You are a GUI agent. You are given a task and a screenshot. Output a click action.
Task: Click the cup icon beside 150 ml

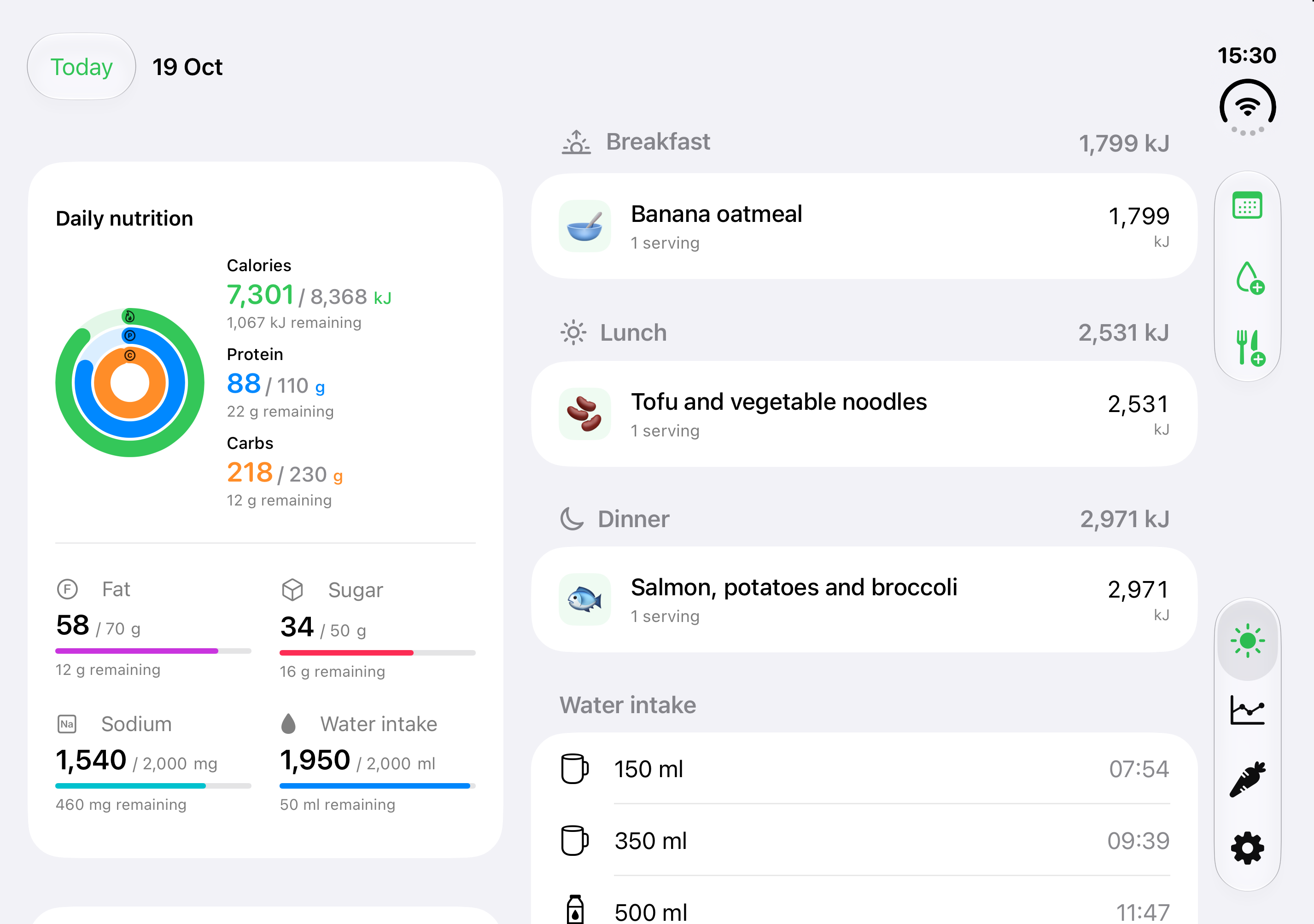[575, 768]
